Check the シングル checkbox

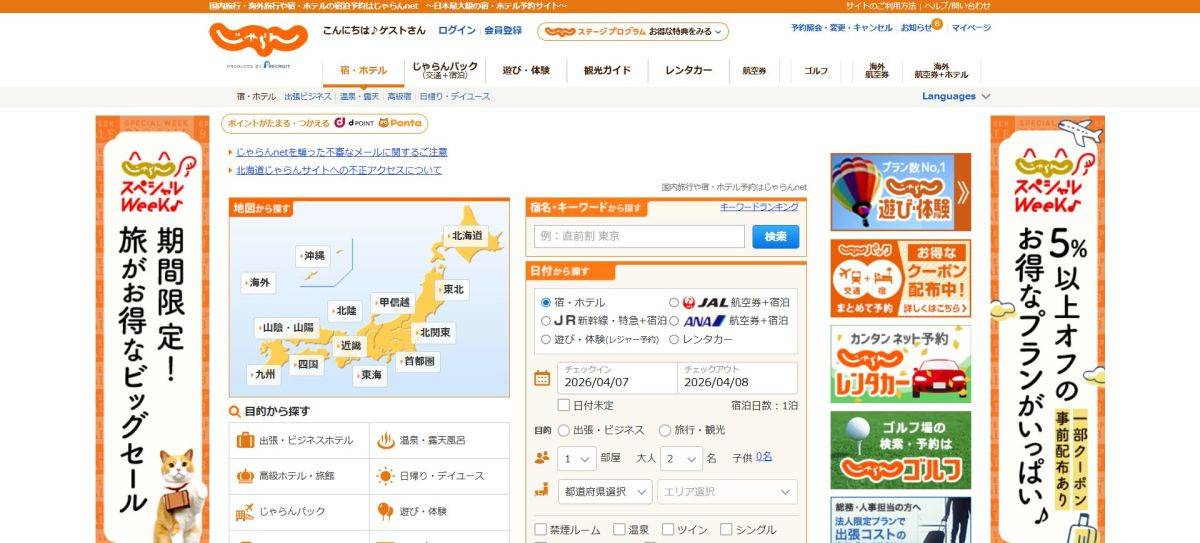[726, 530]
